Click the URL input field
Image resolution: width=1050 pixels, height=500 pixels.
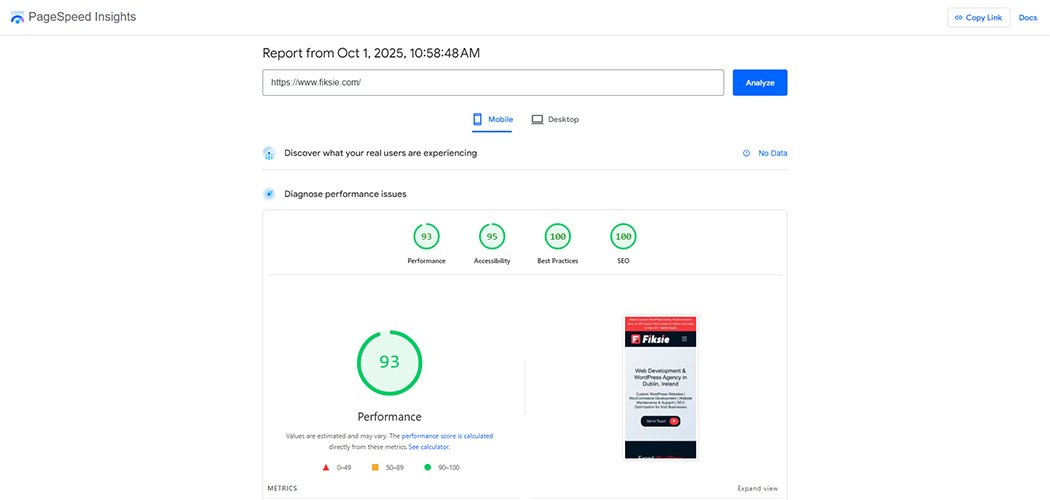(x=492, y=82)
